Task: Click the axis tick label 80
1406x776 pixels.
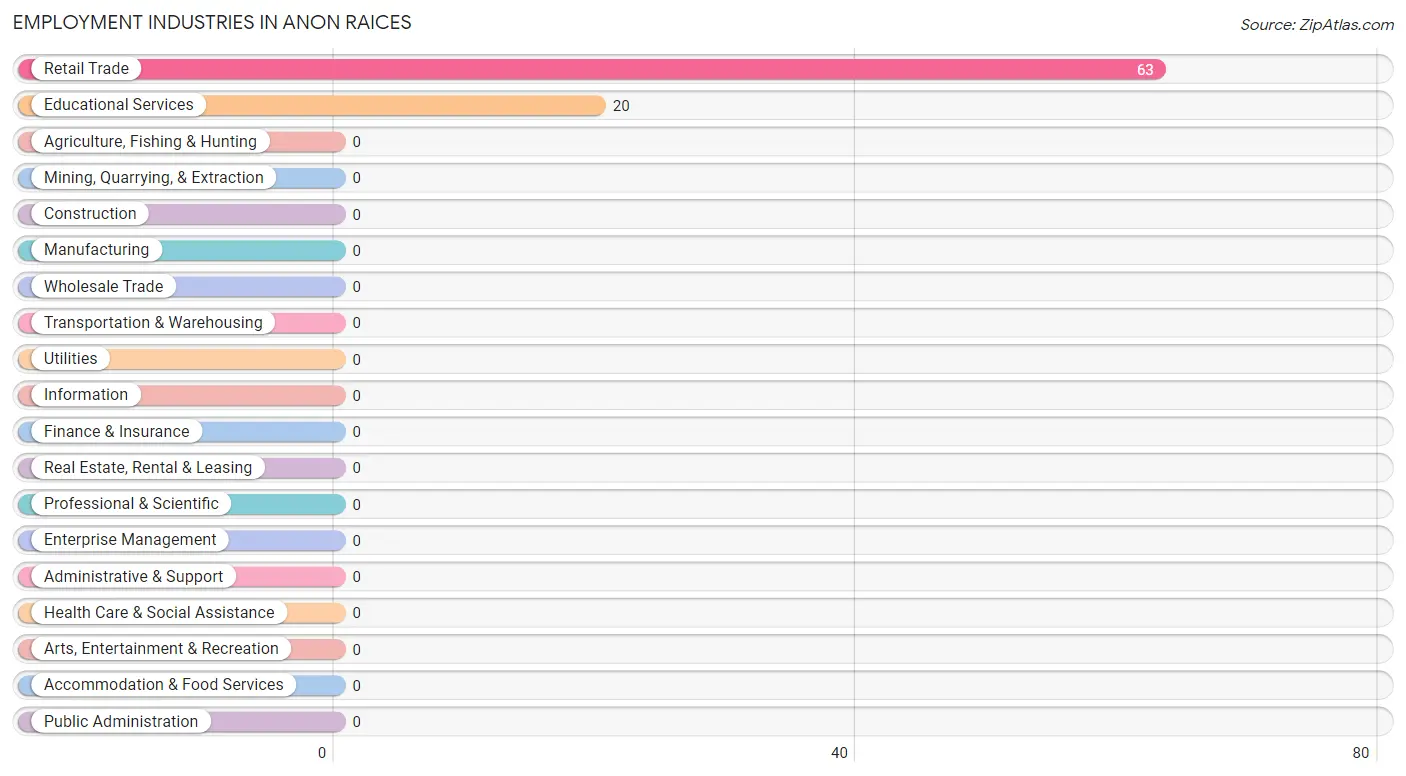Action: click(x=1361, y=753)
